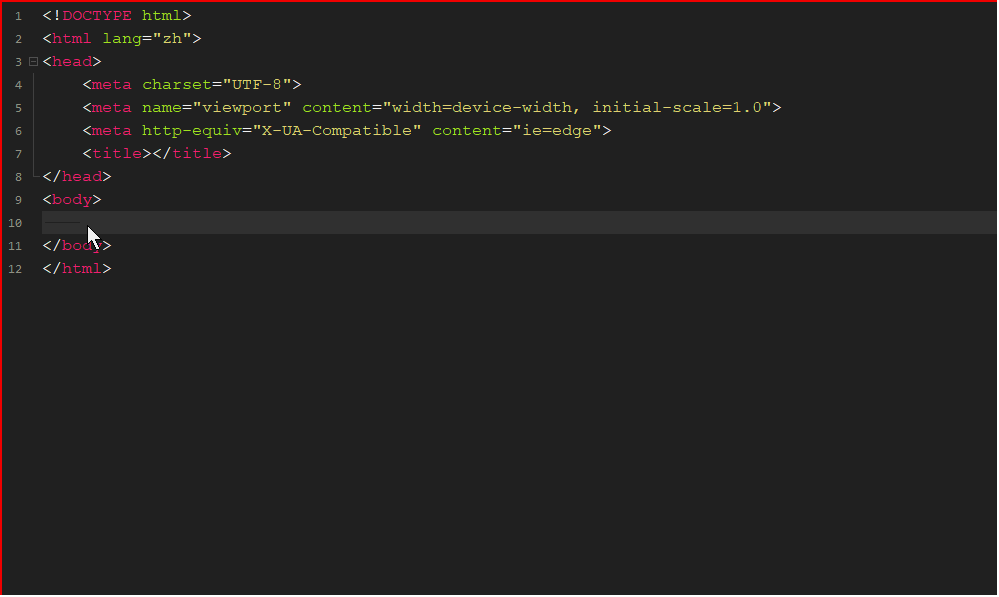Click the opening body tag
Viewport: 999px width, 597px height.
(72, 199)
